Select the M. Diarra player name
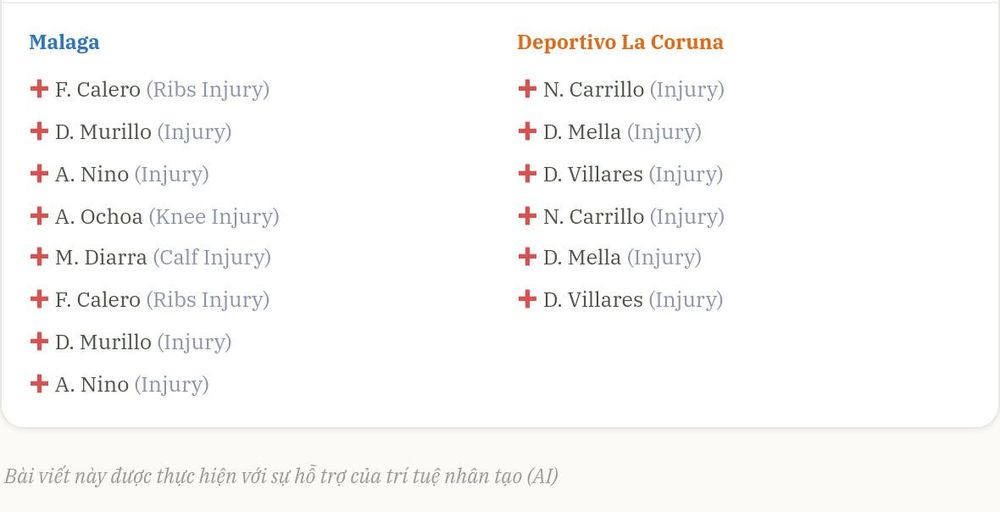Image resolution: width=1000 pixels, height=512 pixels. (101, 258)
